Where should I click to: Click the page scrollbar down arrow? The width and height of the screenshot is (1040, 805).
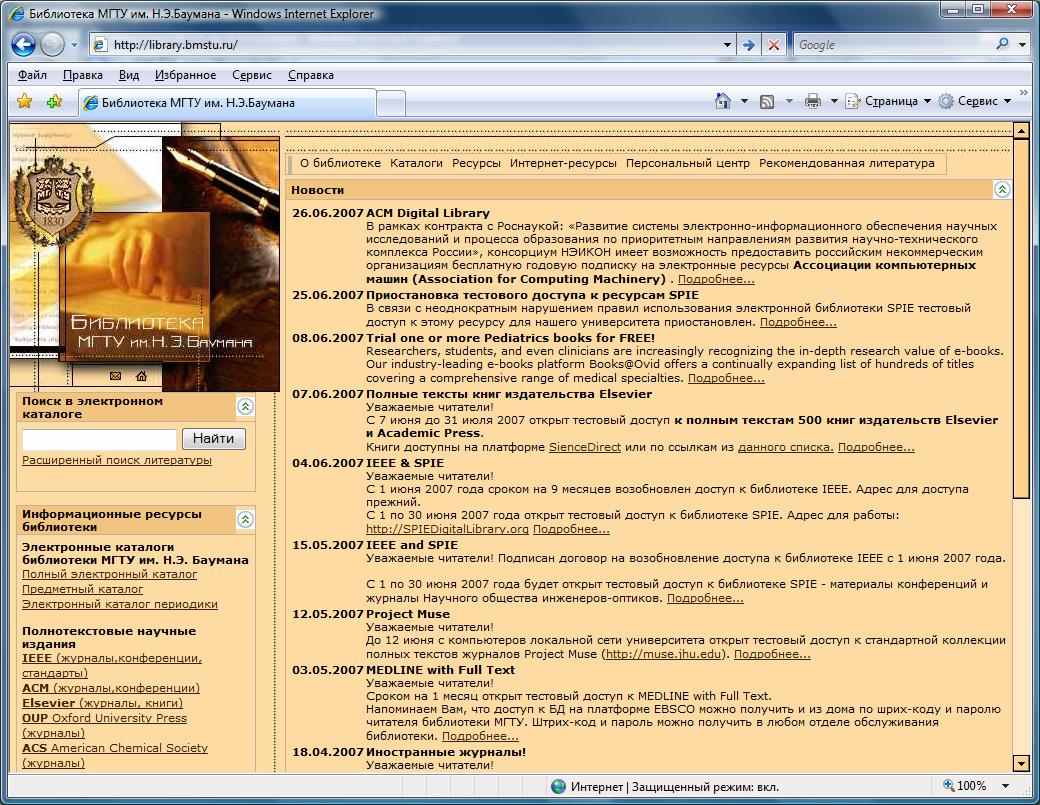(1021, 763)
